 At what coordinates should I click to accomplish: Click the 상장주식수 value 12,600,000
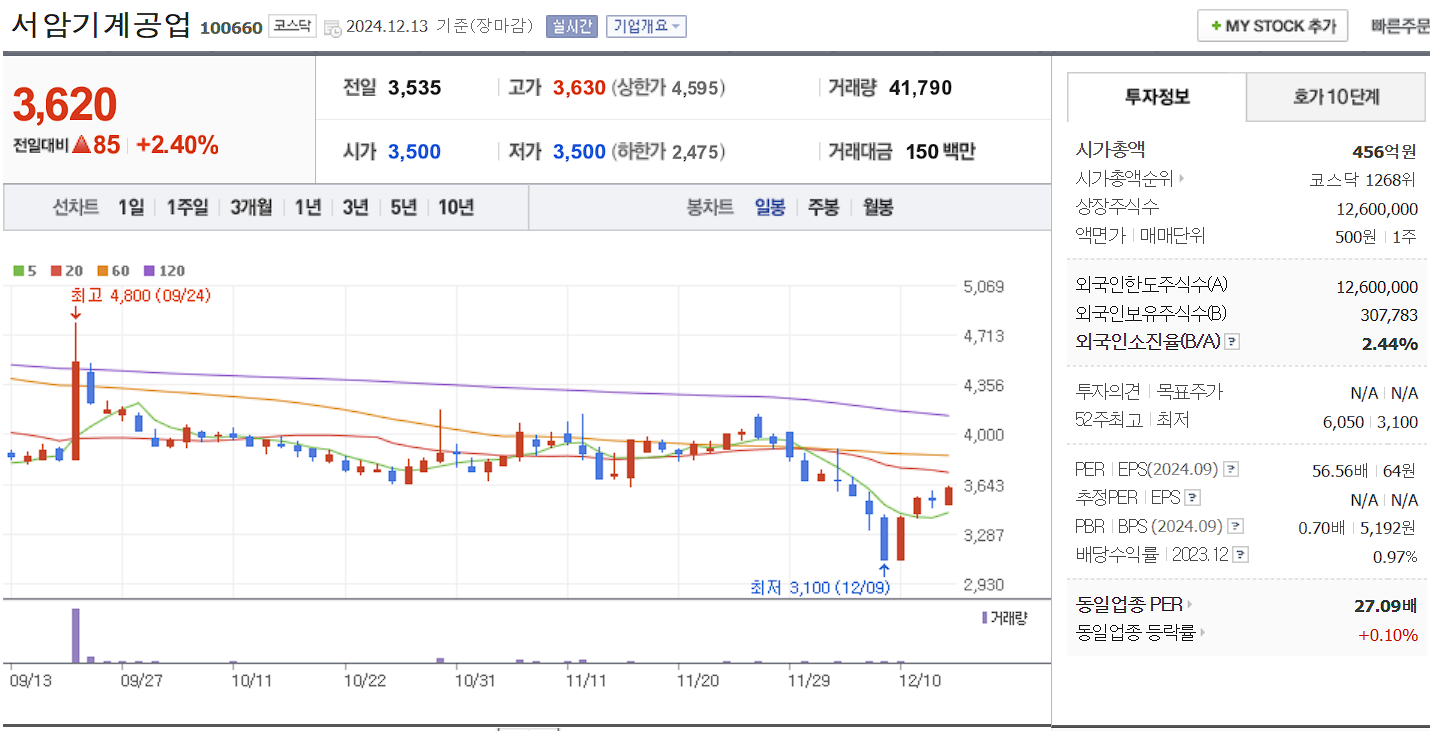coord(1377,209)
